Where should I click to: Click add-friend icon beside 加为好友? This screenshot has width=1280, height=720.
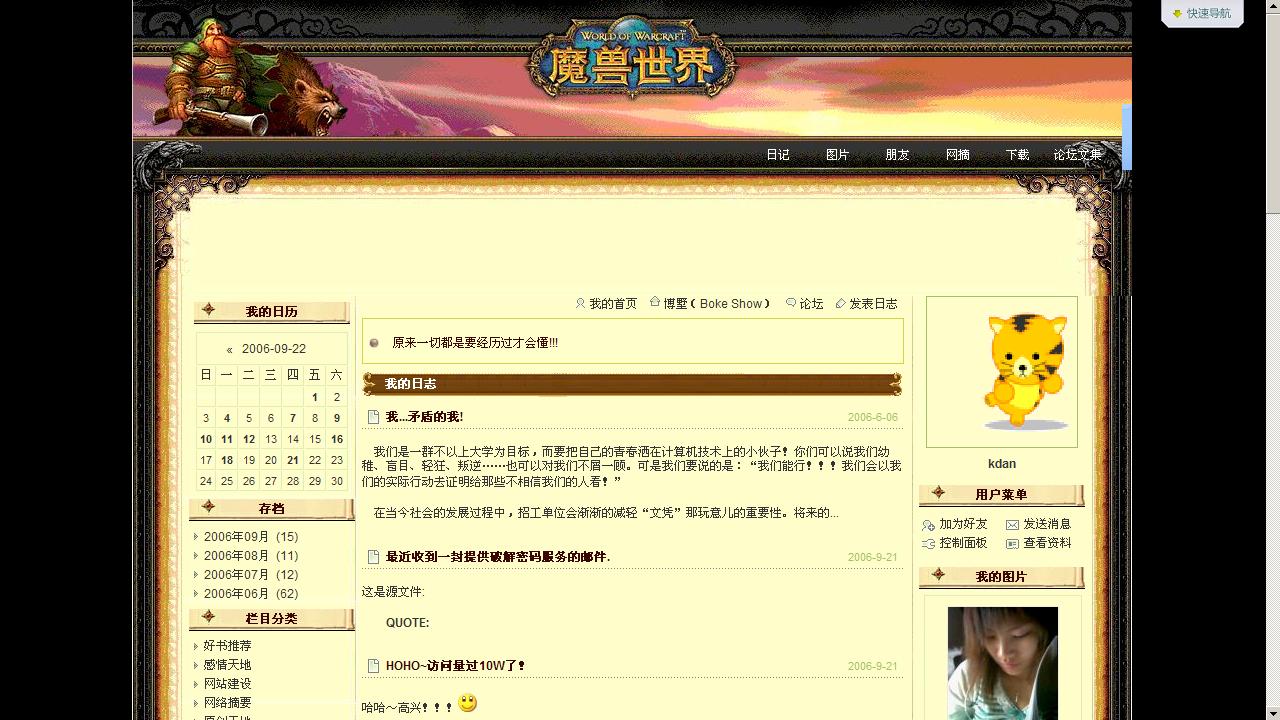(929, 525)
